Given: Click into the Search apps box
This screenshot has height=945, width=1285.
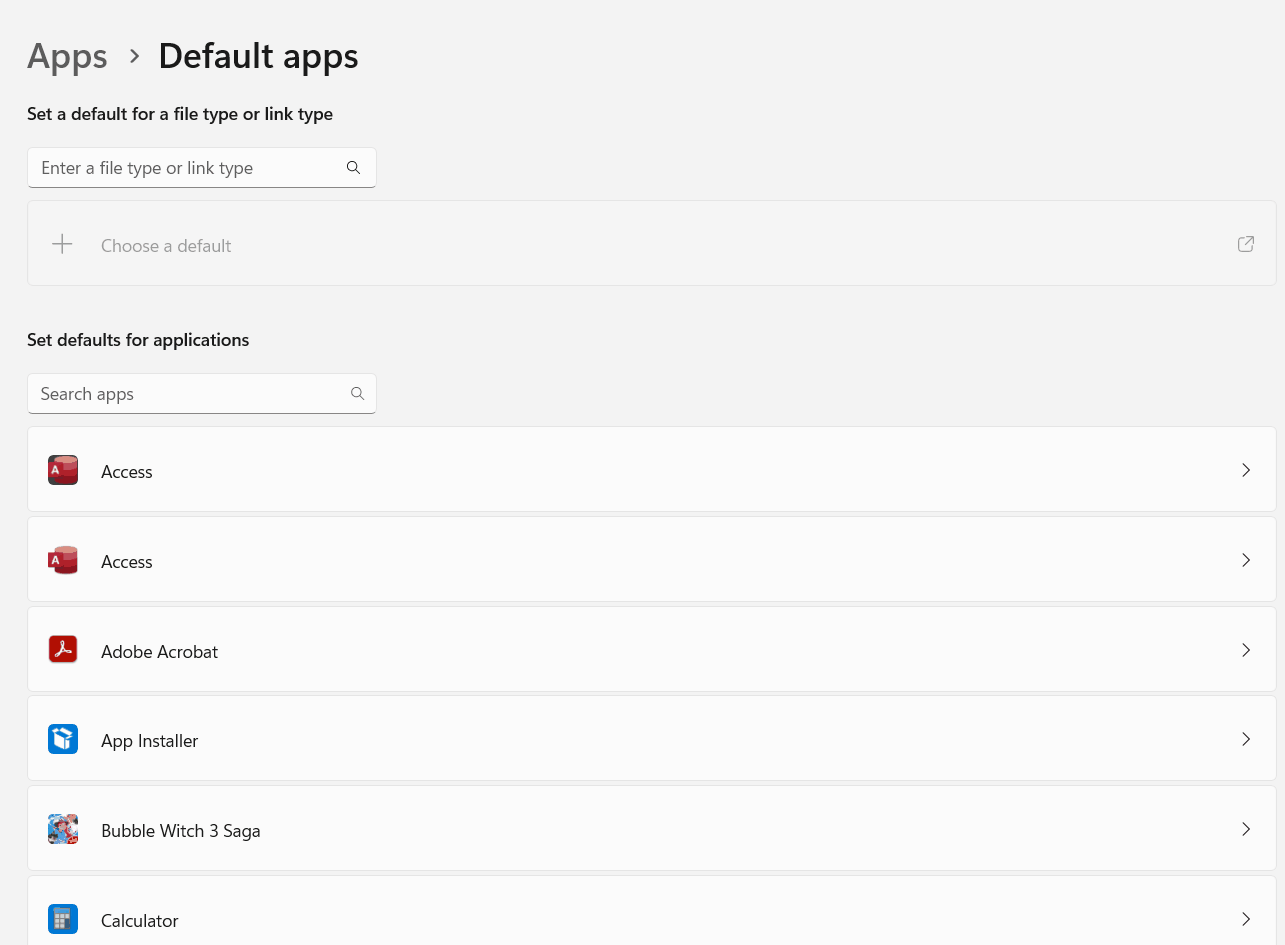Looking at the screenshot, I should [x=185, y=394].
